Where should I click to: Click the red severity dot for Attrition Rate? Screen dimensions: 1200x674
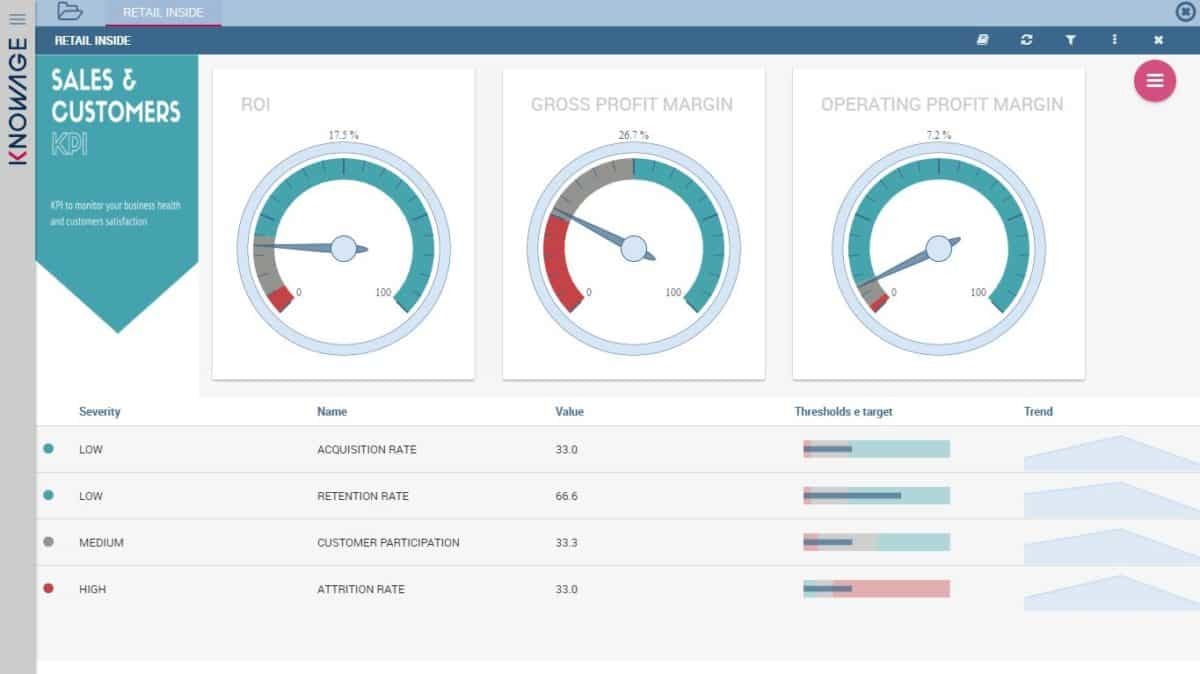point(48,589)
